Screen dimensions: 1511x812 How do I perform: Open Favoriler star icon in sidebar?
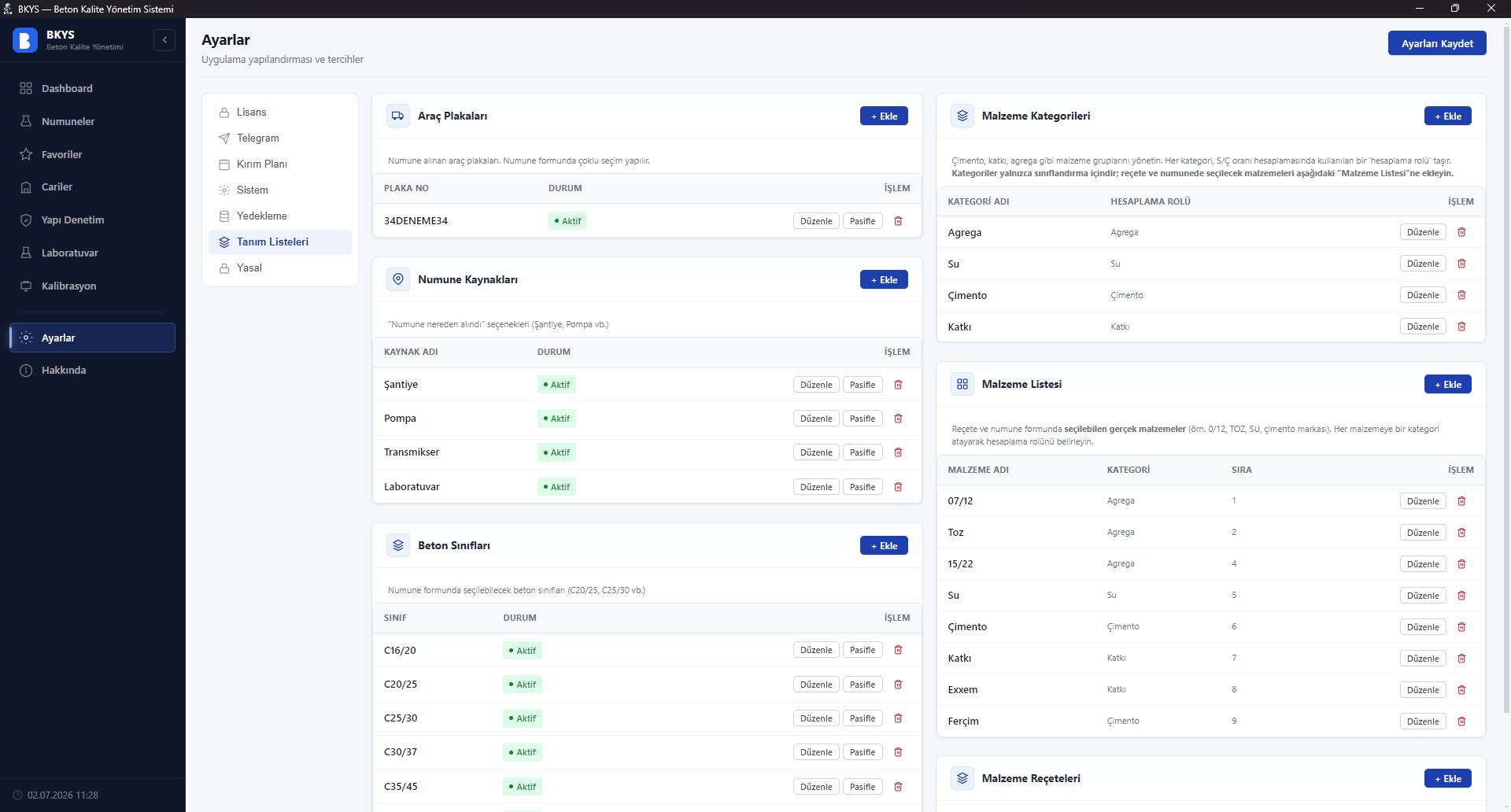26,154
